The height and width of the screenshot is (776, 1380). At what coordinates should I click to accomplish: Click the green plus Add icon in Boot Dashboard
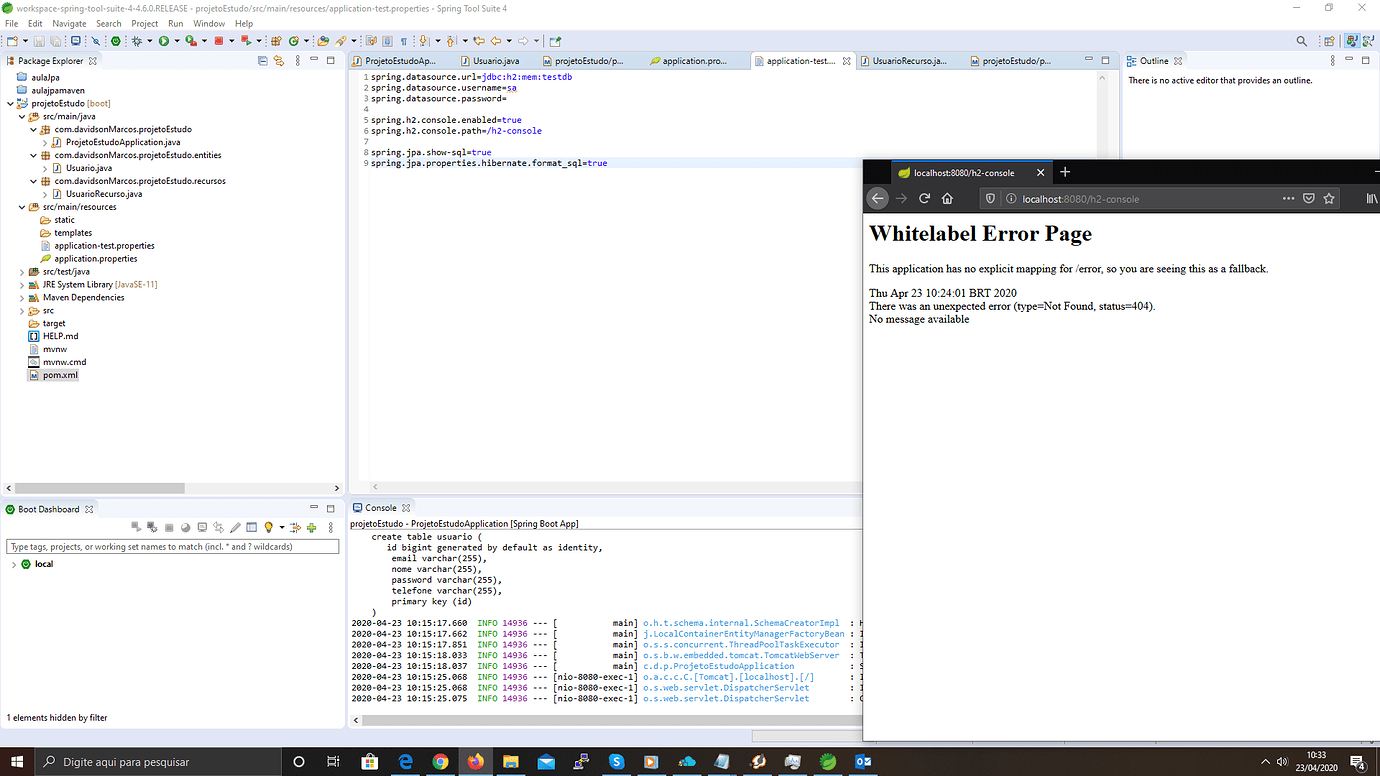[x=311, y=527]
